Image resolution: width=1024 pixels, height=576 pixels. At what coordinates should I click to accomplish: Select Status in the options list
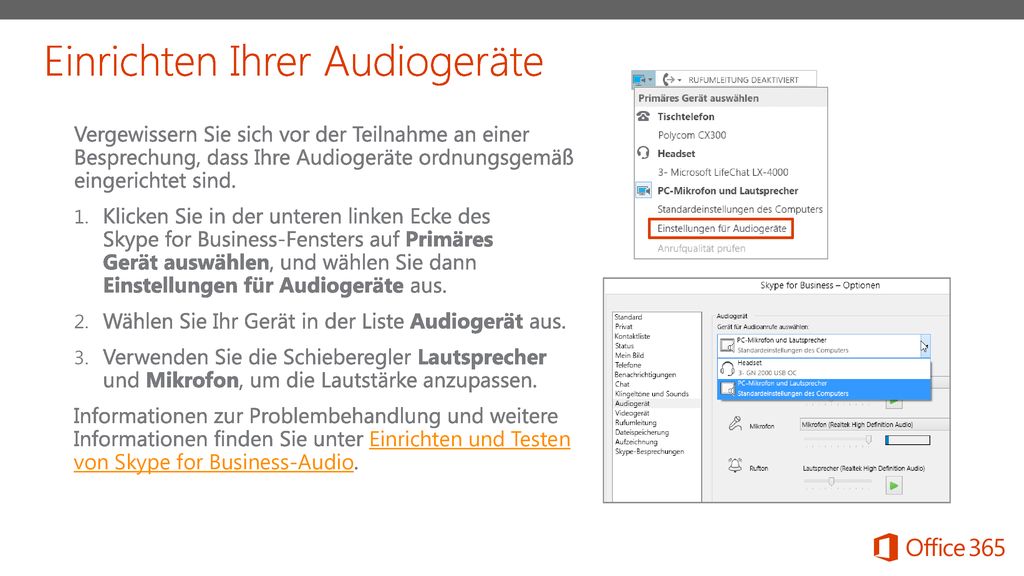pyautogui.click(x=624, y=346)
